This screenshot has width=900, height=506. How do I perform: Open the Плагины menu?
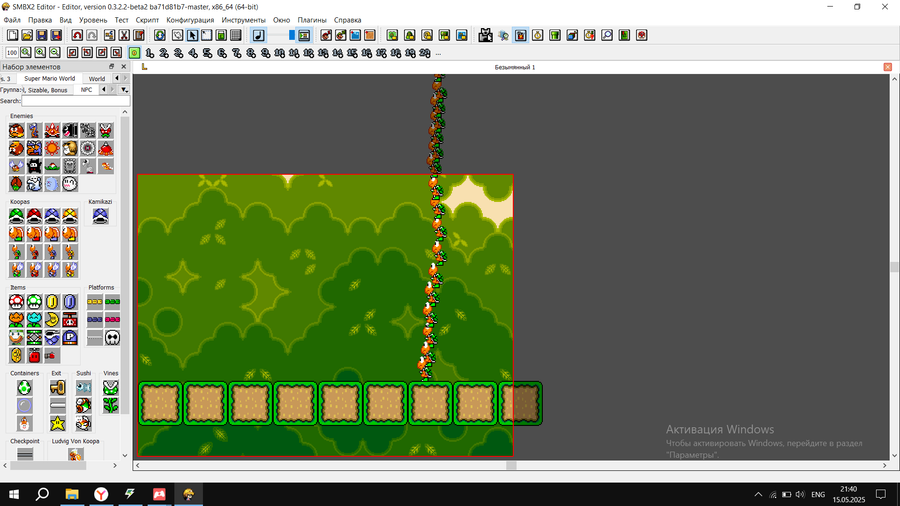pos(312,20)
